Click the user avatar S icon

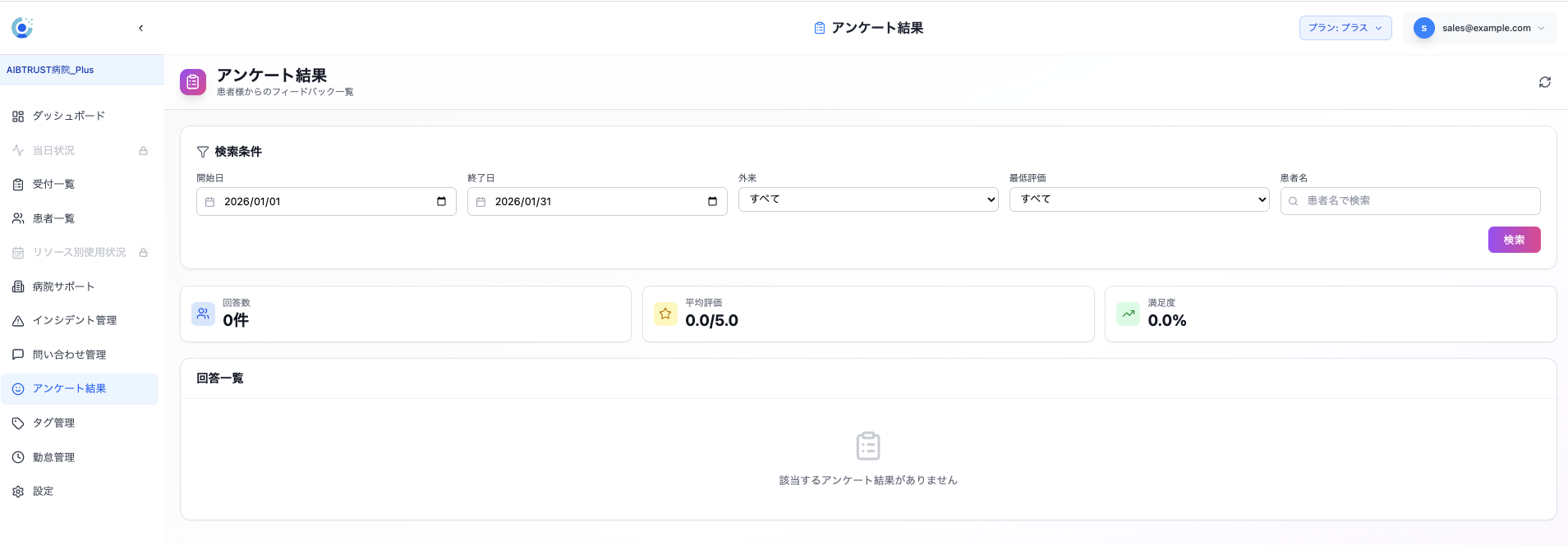(x=1424, y=28)
